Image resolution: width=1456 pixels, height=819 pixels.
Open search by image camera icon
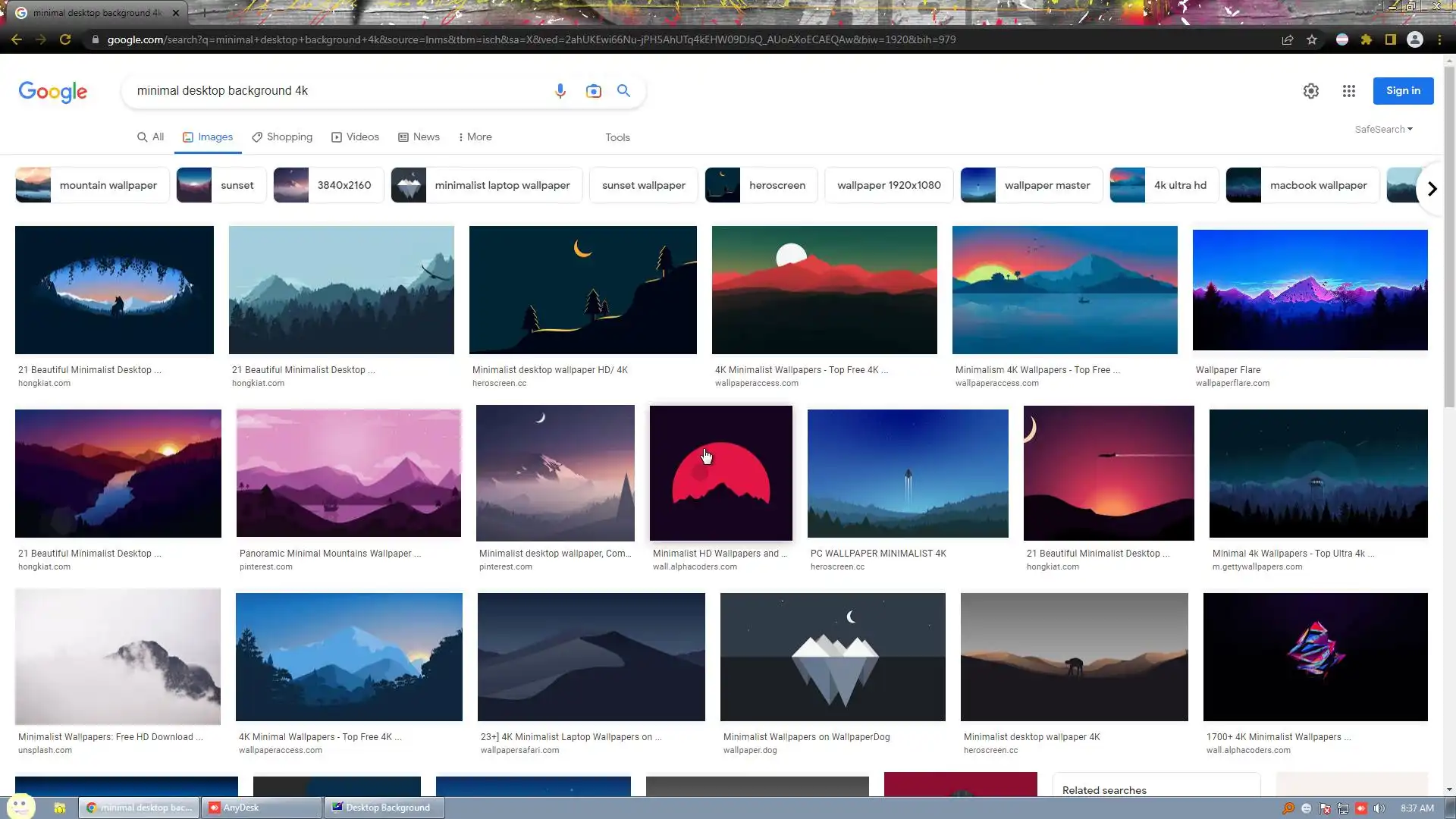coord(593,91)
